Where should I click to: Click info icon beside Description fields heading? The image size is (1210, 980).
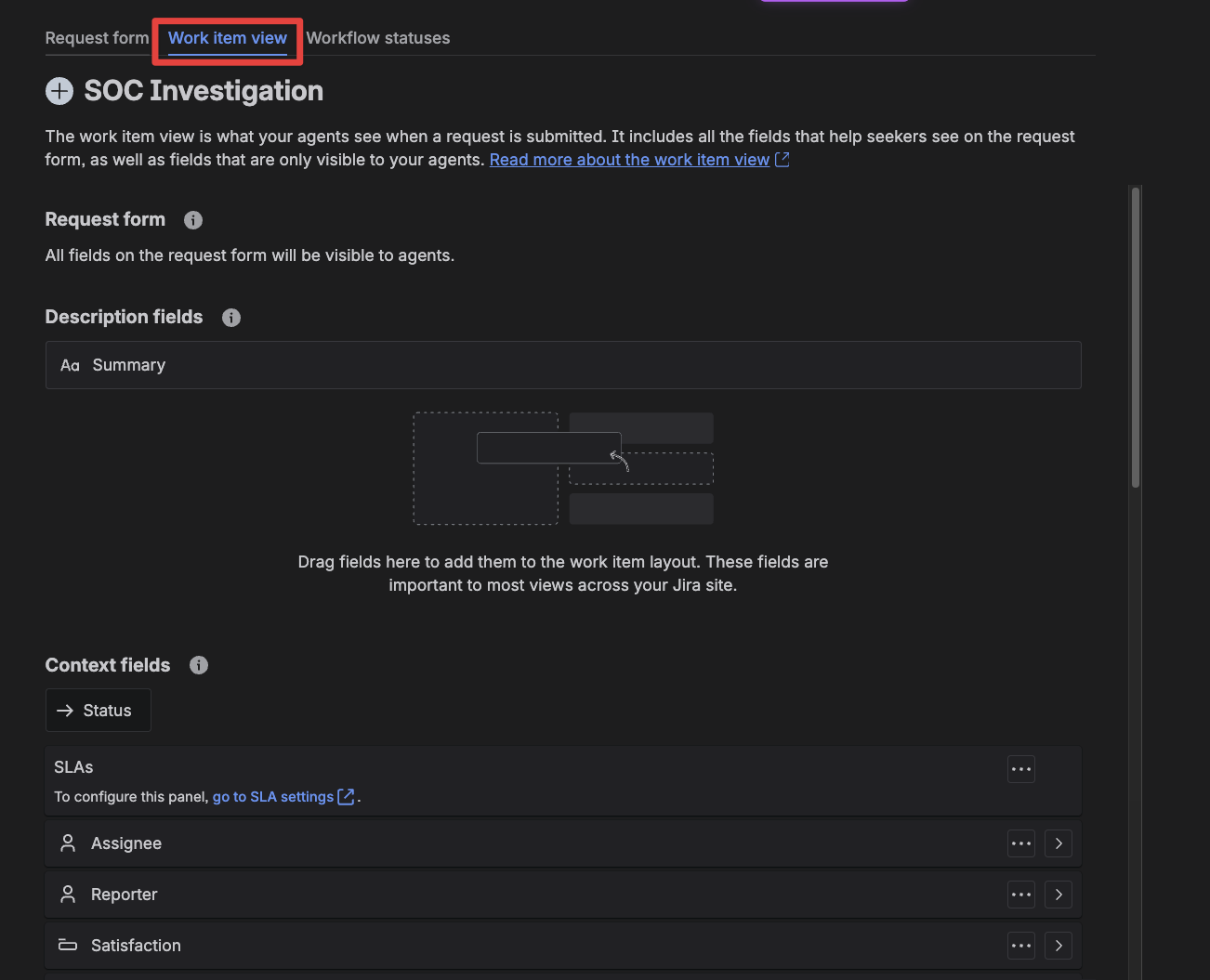click(x=231, y=318)
